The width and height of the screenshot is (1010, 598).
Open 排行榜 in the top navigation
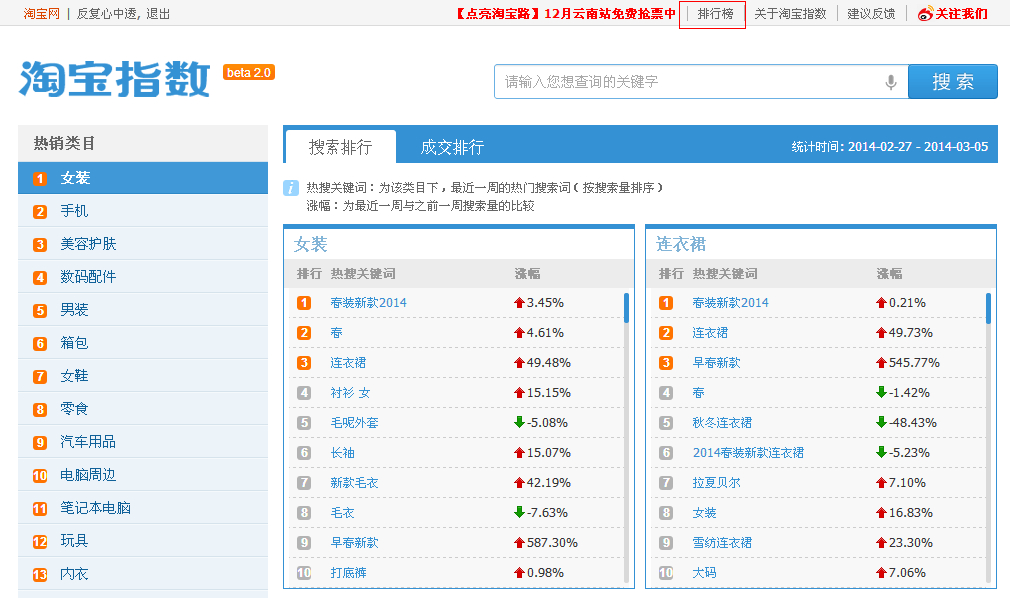tap(715, 14)
